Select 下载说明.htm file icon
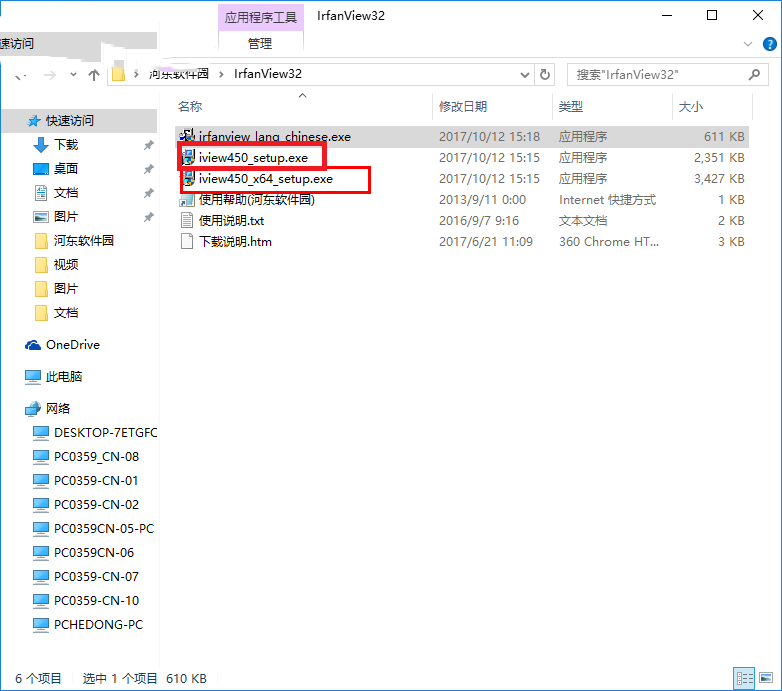Viewport: 782px width, 691px height. 187,241
